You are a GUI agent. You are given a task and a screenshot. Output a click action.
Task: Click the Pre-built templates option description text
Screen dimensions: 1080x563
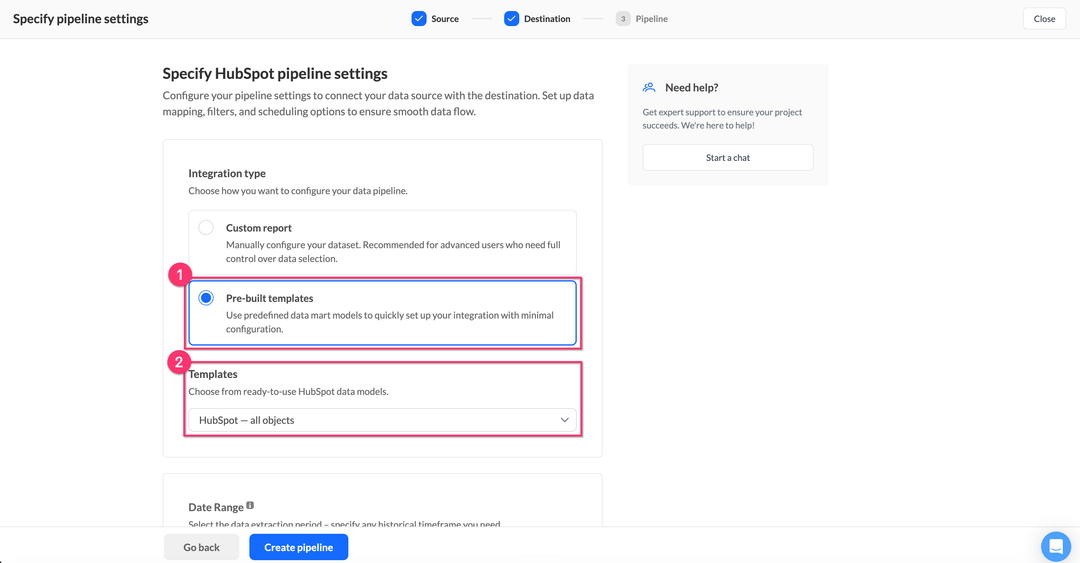click(x=390, y=322)
